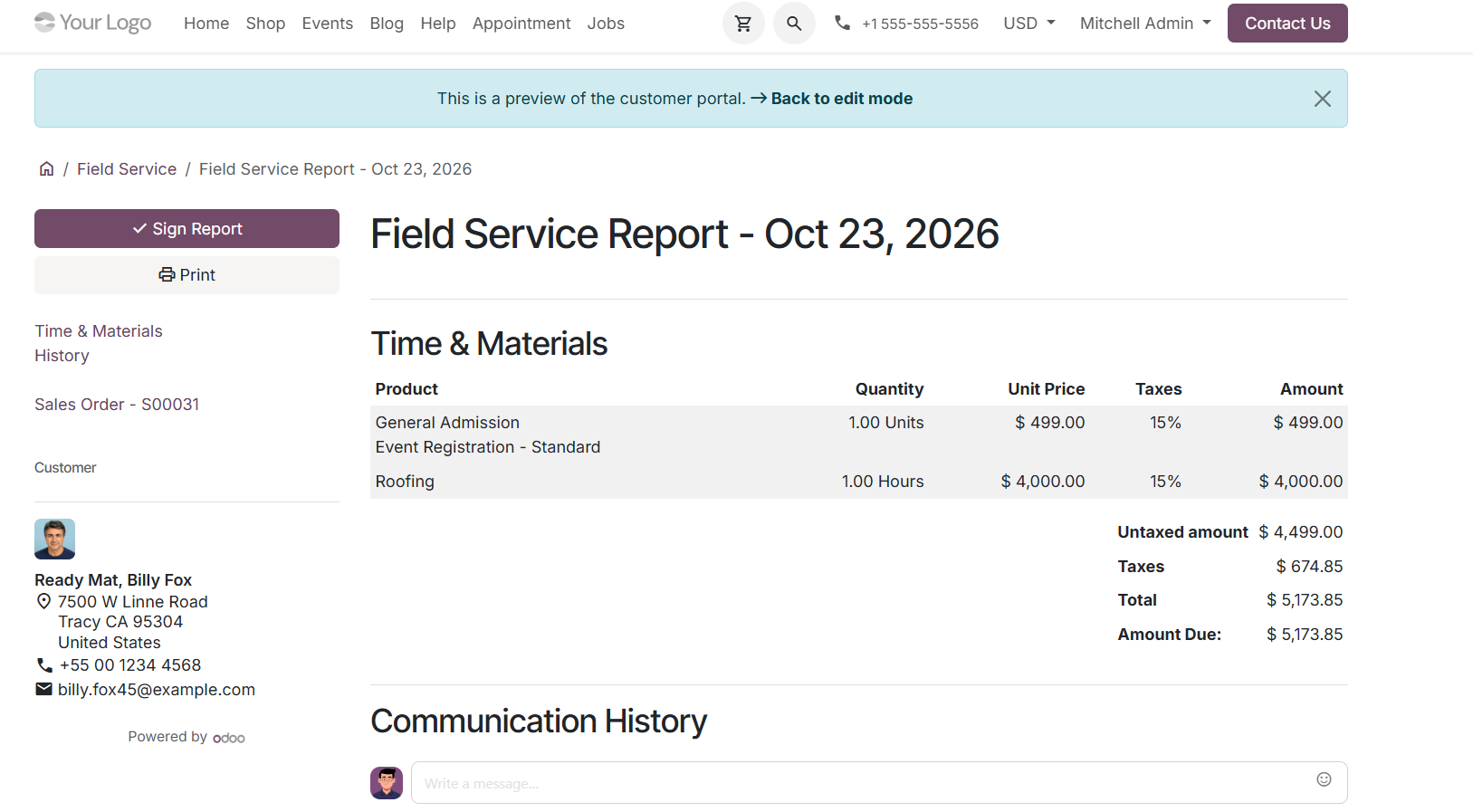The height and width of the screenshot is (812, 1473).
Task: Open the Blog menu item
Action: point(387,24)
